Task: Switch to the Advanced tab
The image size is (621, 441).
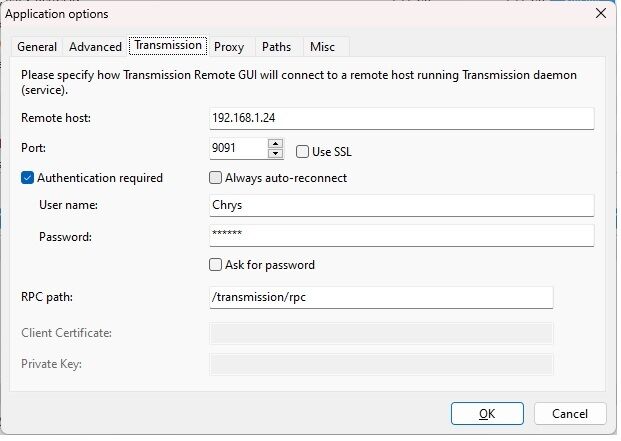Action: (x=96, y=47)
